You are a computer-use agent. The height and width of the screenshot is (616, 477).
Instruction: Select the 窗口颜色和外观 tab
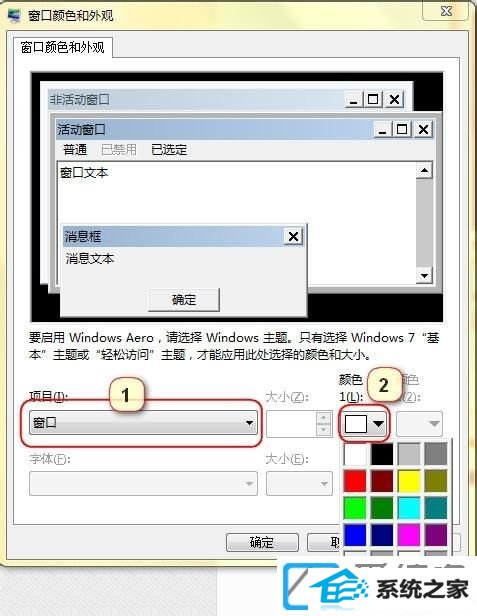[x=63, y=48]
